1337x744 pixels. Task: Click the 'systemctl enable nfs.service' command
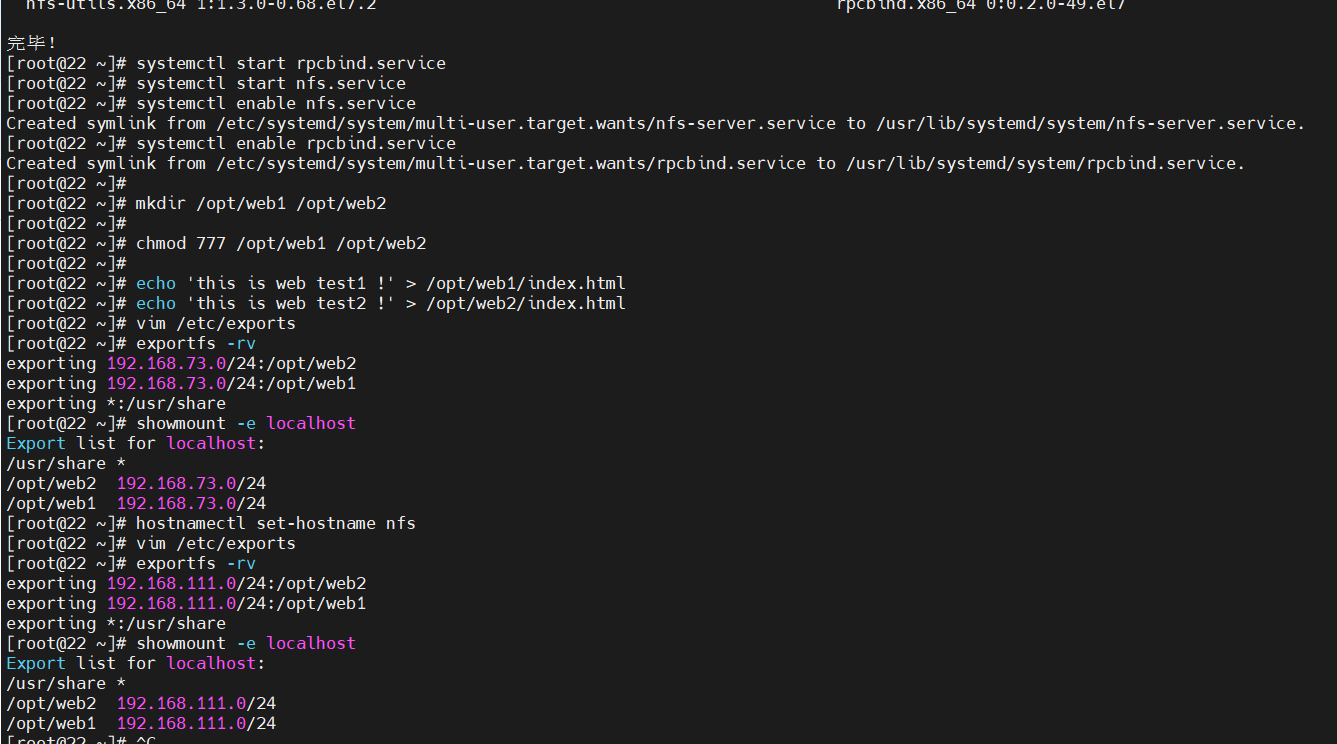tap(275, 103)
